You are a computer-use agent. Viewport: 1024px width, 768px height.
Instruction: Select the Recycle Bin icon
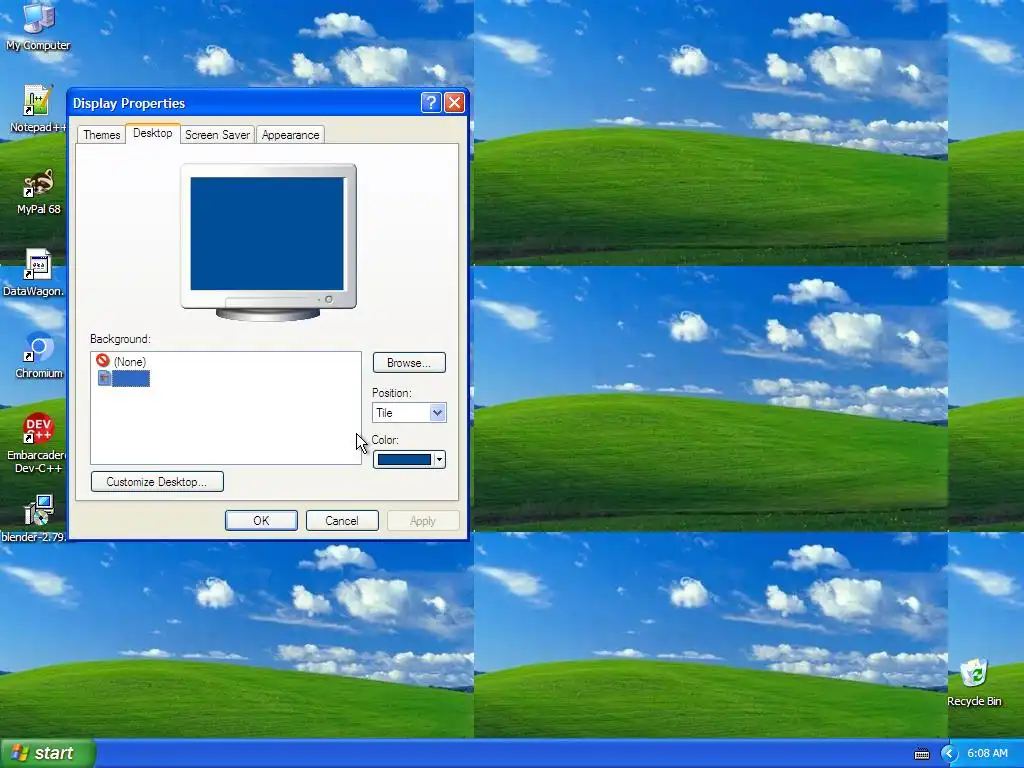pos(974,682)
